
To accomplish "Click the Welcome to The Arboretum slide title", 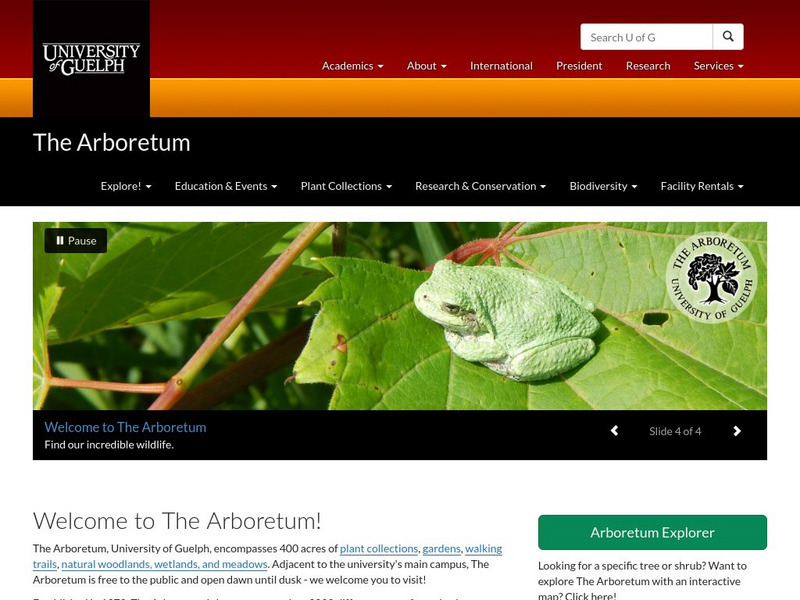I will (126, 427).
